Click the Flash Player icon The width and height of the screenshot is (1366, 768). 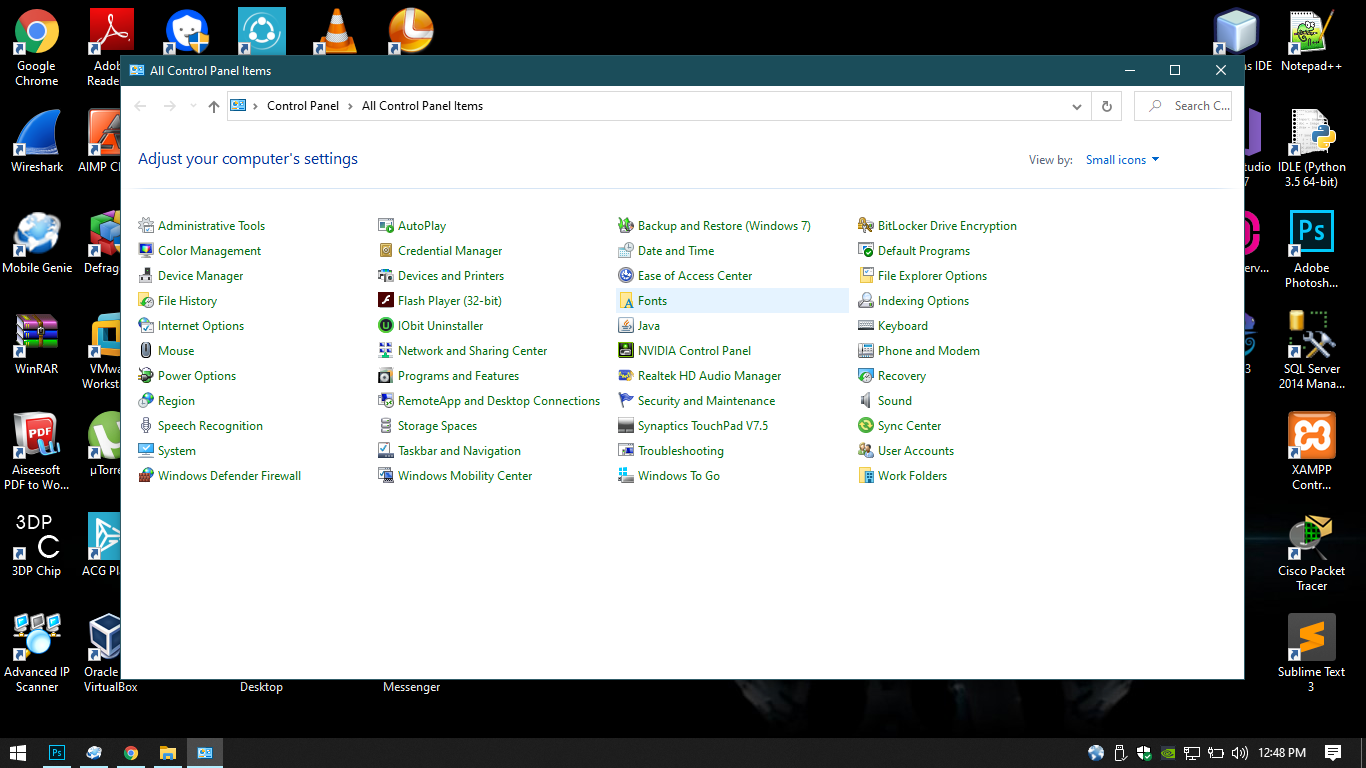[x=386, y=301]
